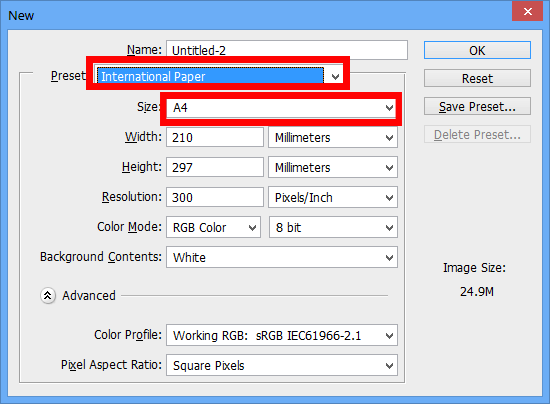Open the Size dropdown set to A4
Viewport: 550px width, 404px height.
281,108
